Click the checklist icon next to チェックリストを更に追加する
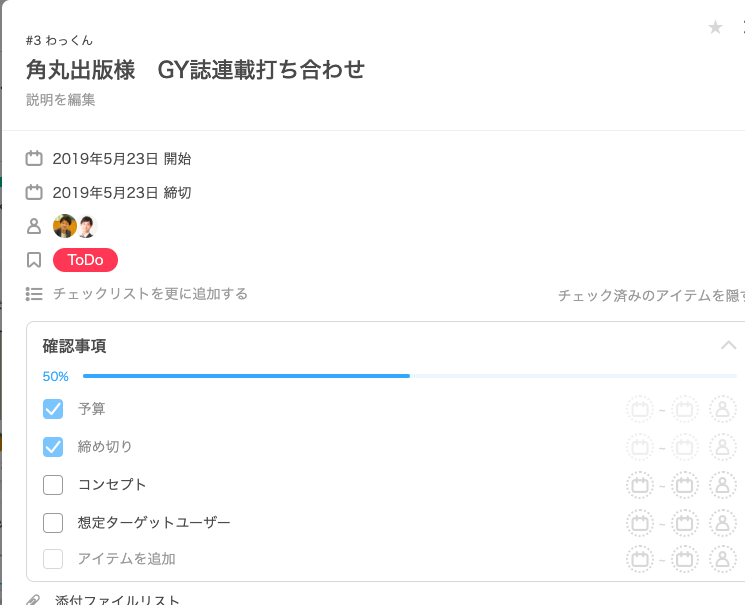 pyautogui.click(x=34, y=294)
